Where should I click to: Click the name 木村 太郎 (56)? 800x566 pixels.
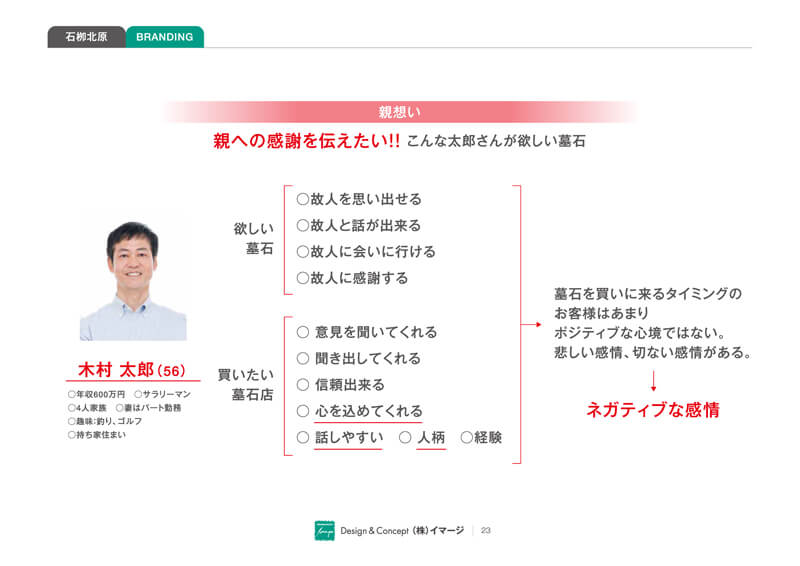[132, 369]
